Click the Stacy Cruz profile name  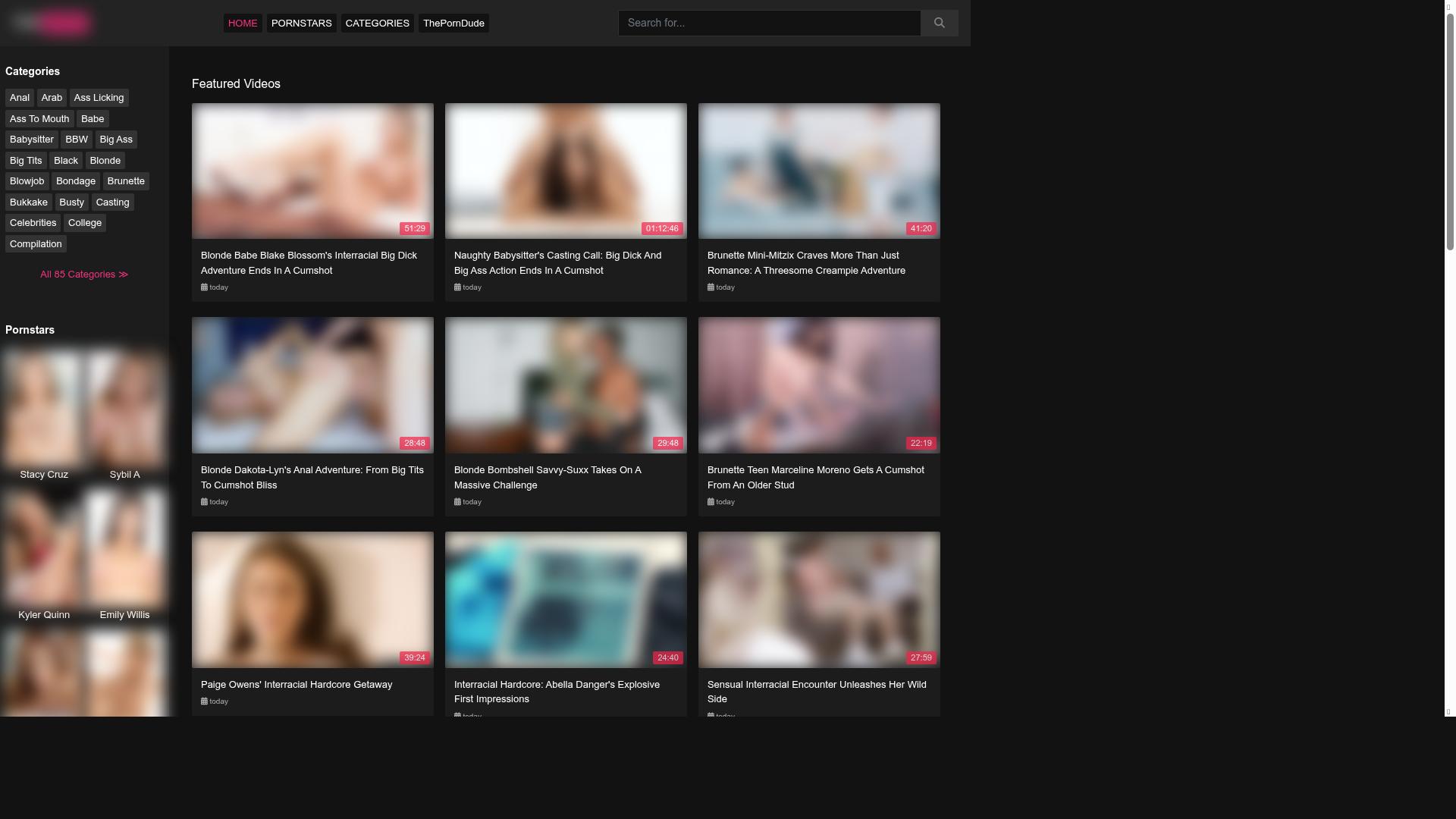point(44,475)
